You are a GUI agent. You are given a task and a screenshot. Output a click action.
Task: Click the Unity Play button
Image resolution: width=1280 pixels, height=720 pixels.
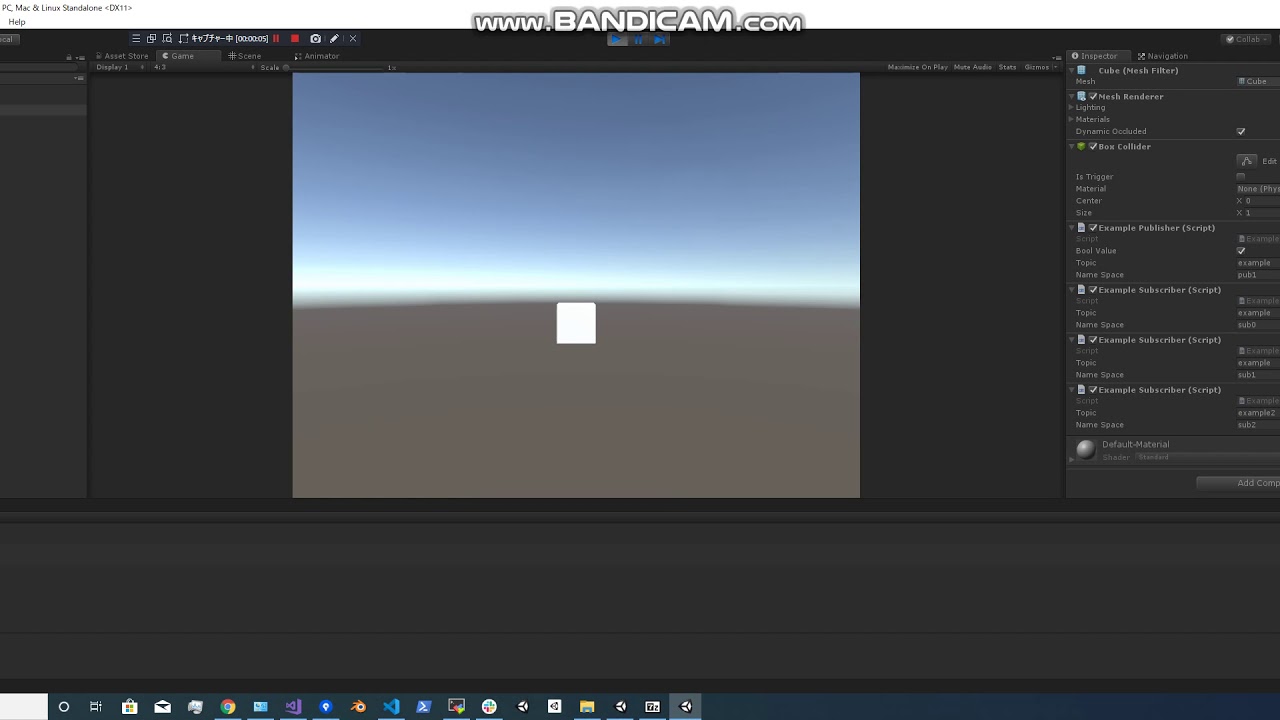[617, 39]
